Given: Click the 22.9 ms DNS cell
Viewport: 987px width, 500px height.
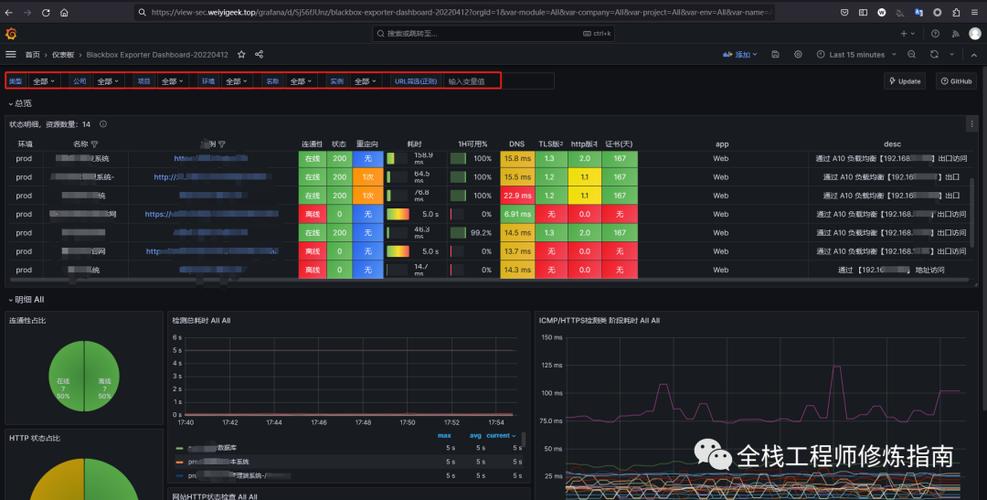Looking at the screenshot, I should (x=517, y=196).
